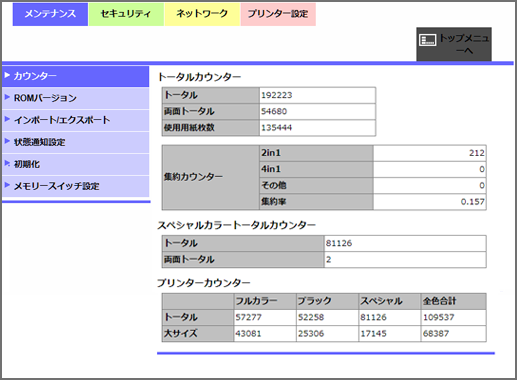Click the ブラック column header

point(327,301)
